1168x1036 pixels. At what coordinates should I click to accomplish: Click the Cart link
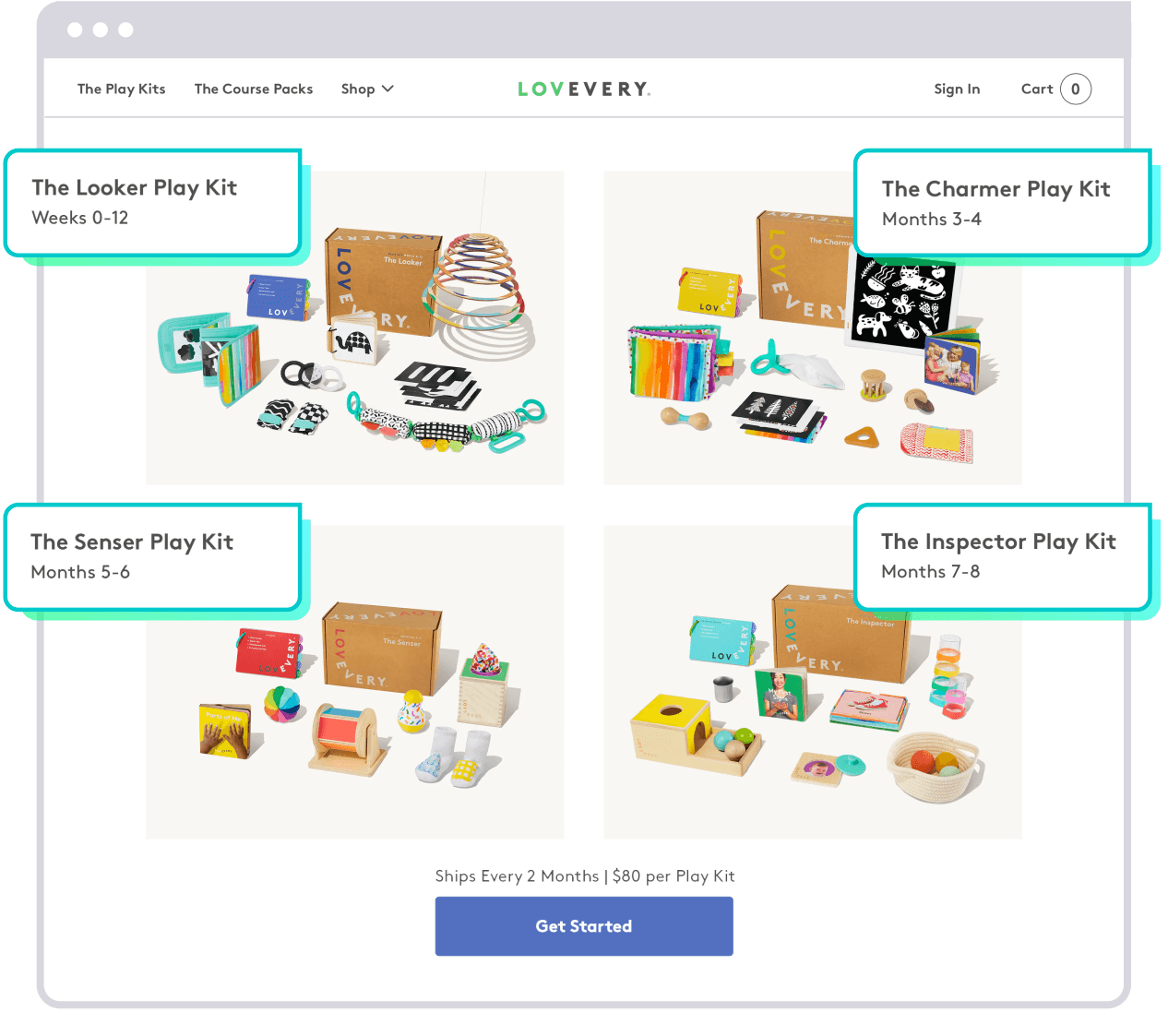1037,89
